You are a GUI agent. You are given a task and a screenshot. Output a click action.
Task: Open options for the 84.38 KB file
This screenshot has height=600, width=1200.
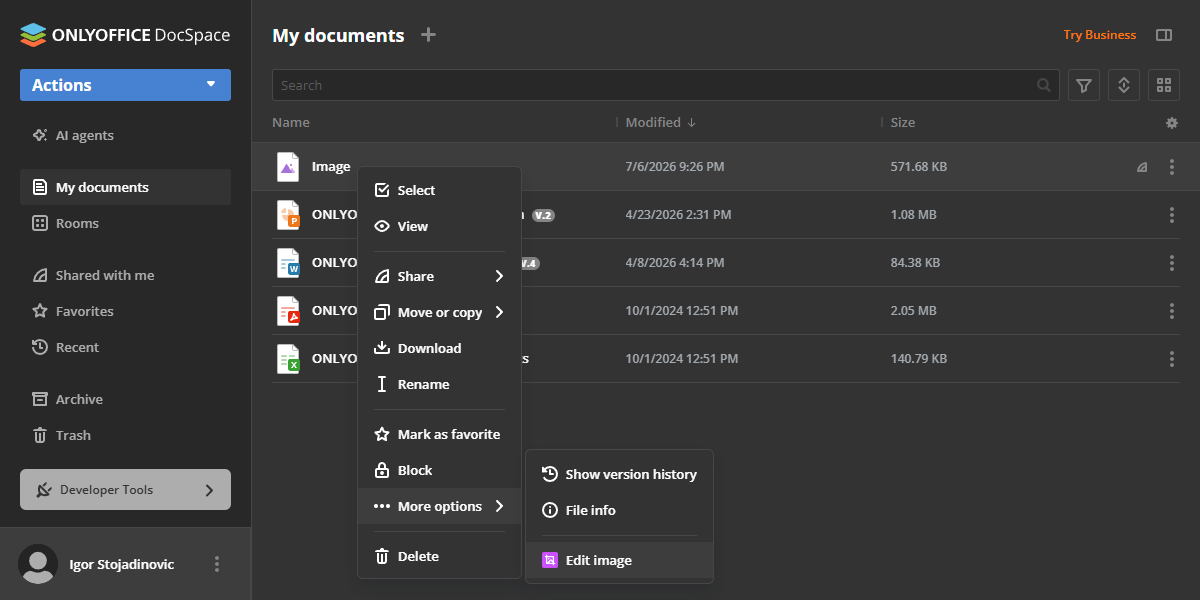point(1172,263)
